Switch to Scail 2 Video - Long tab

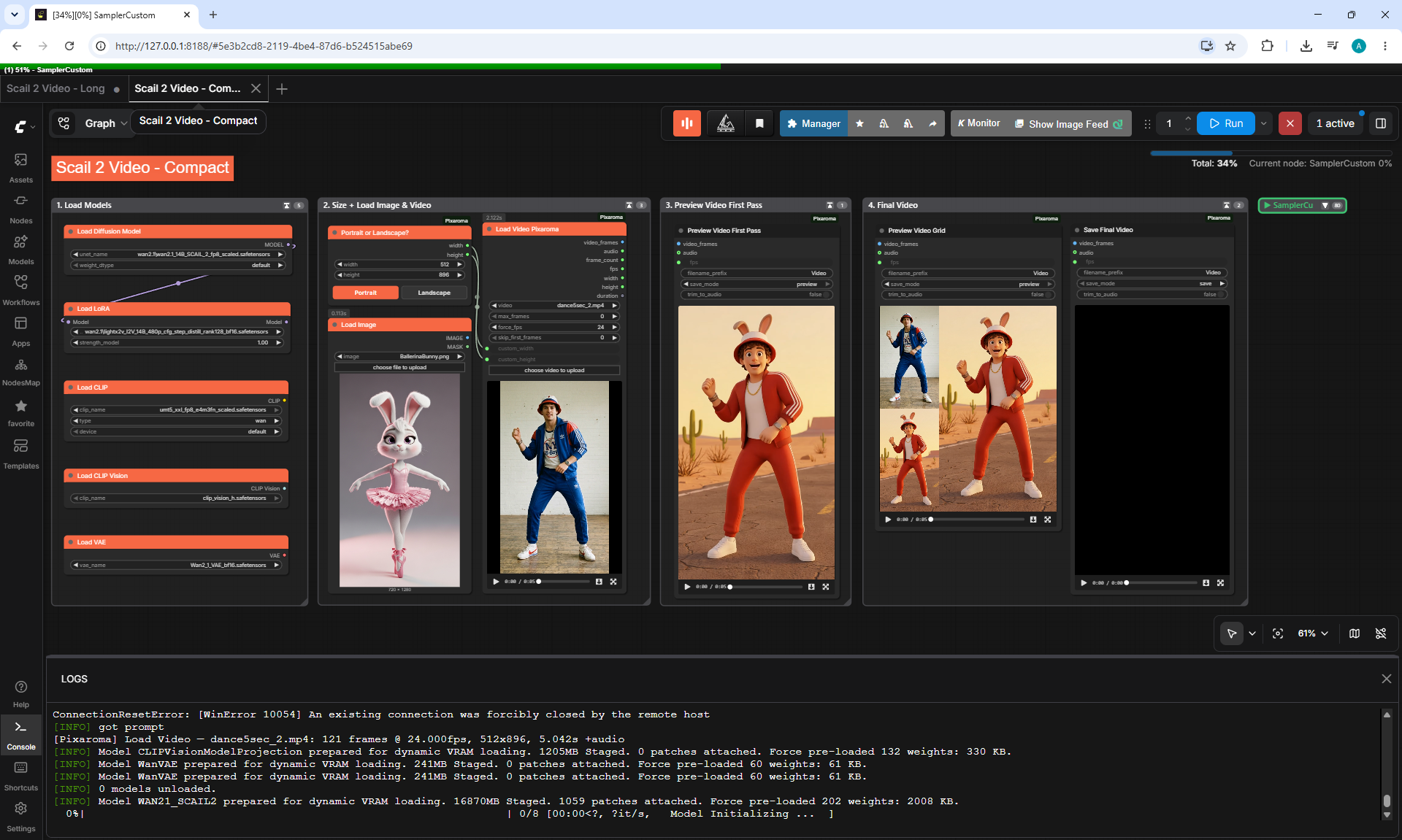point(55,88)
